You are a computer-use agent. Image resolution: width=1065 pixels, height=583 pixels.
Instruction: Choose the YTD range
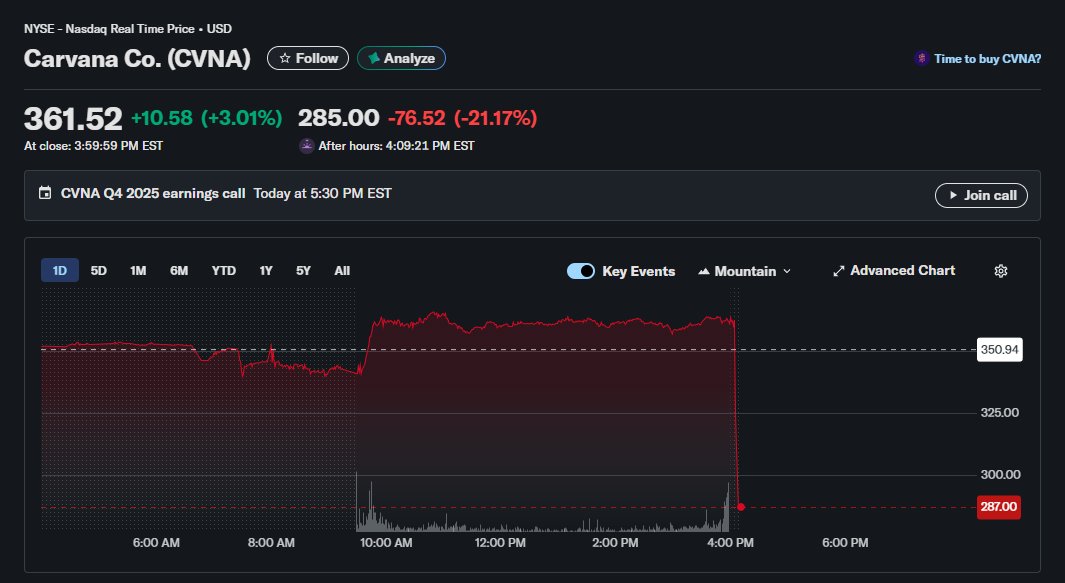[x=223, y=270]
